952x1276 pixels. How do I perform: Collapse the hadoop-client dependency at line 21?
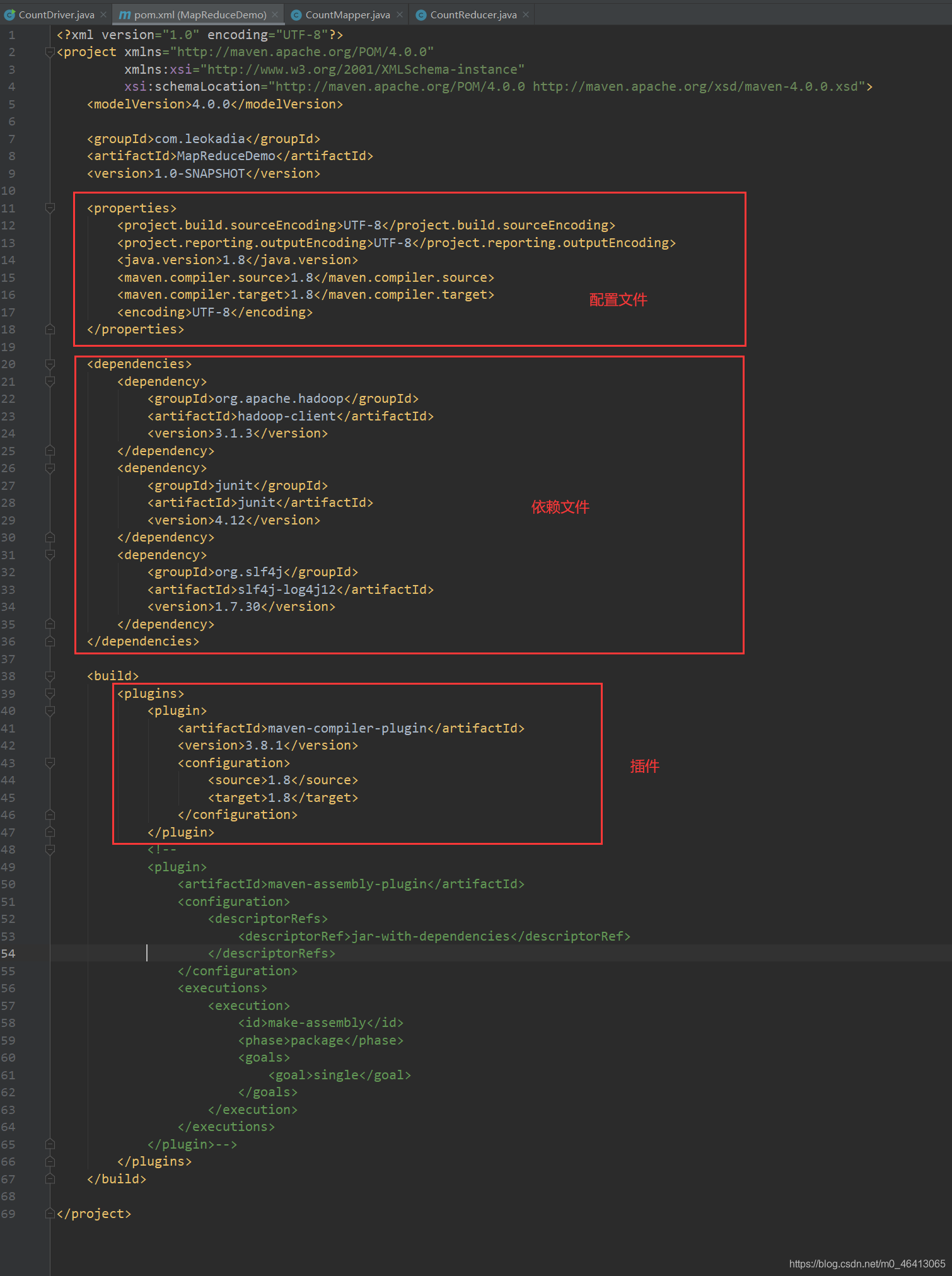(50, 381)
